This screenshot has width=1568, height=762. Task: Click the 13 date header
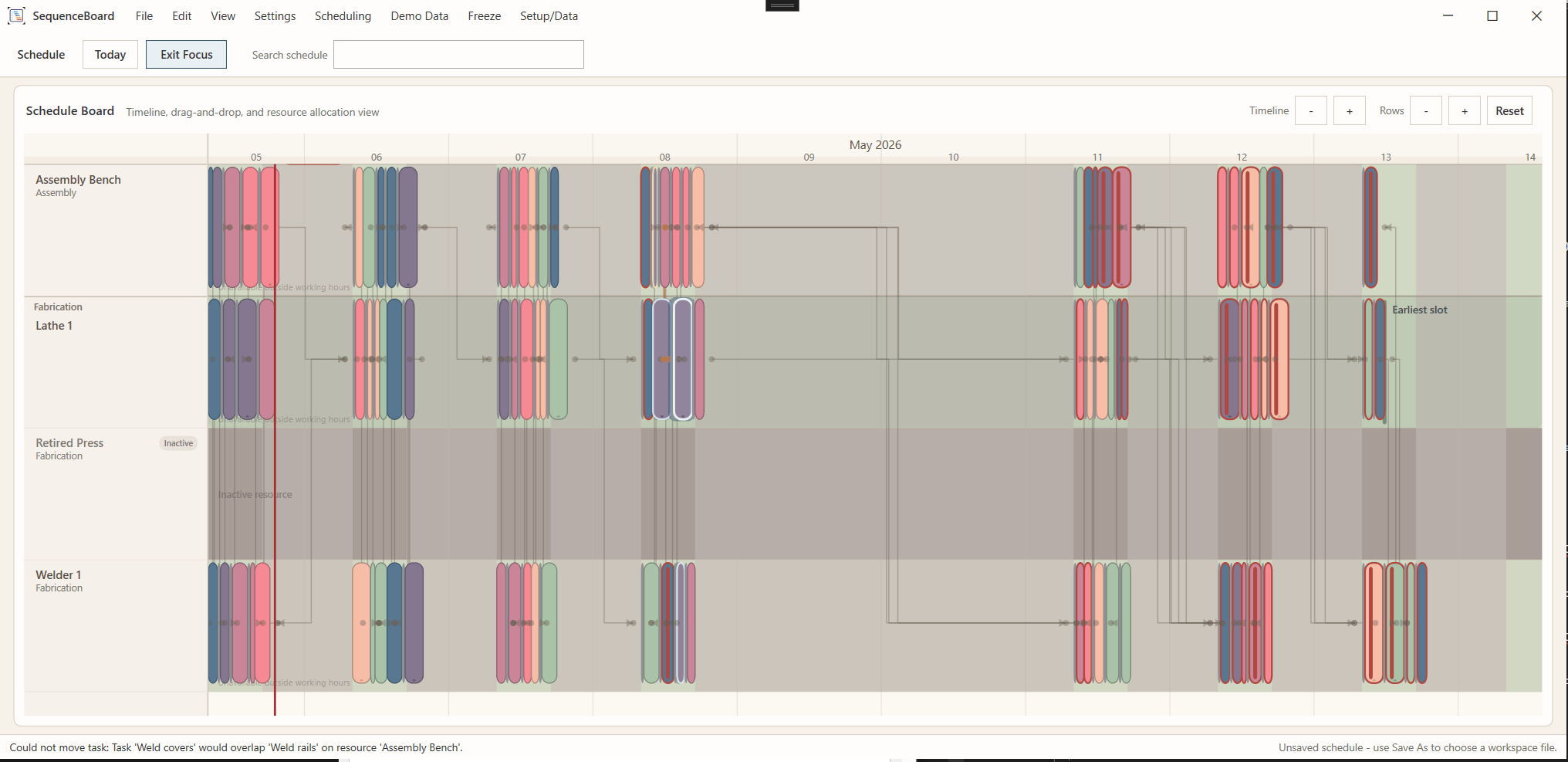(x=1386, y=157)
